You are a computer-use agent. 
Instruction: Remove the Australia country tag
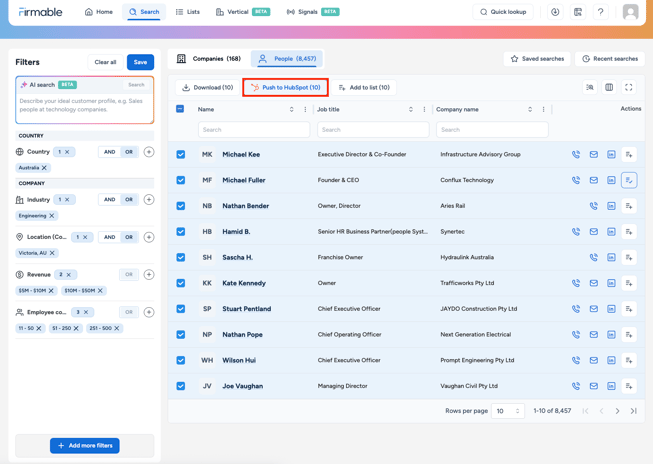(x=44, y=167)
